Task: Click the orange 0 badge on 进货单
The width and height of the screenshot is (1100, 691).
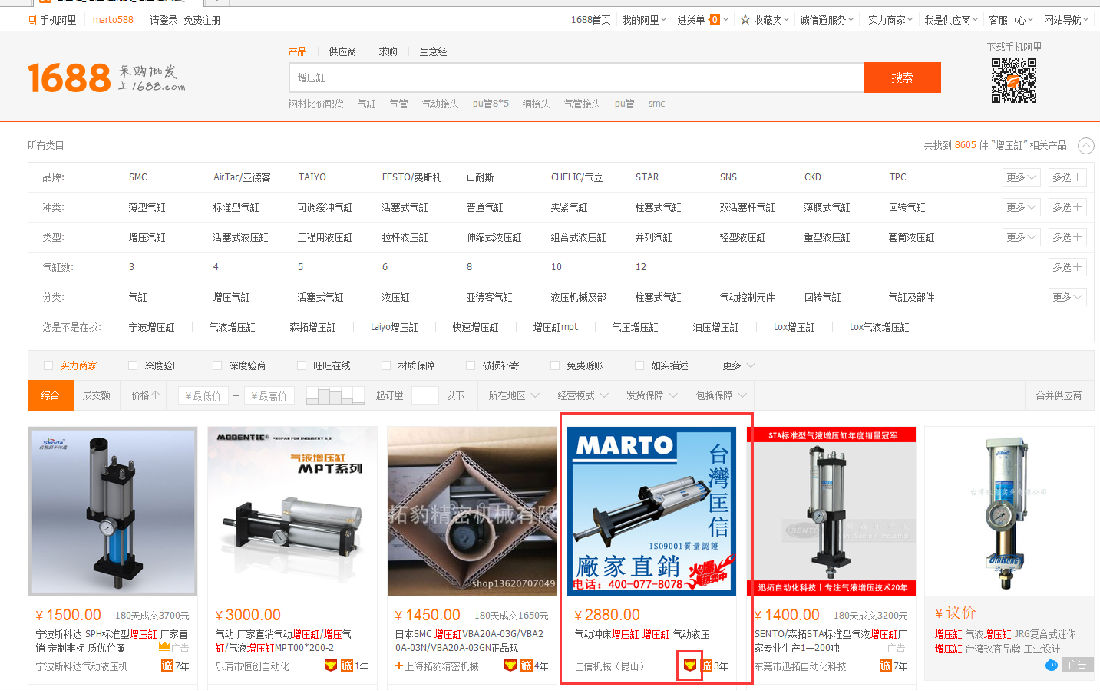Action: coord(714,20)
